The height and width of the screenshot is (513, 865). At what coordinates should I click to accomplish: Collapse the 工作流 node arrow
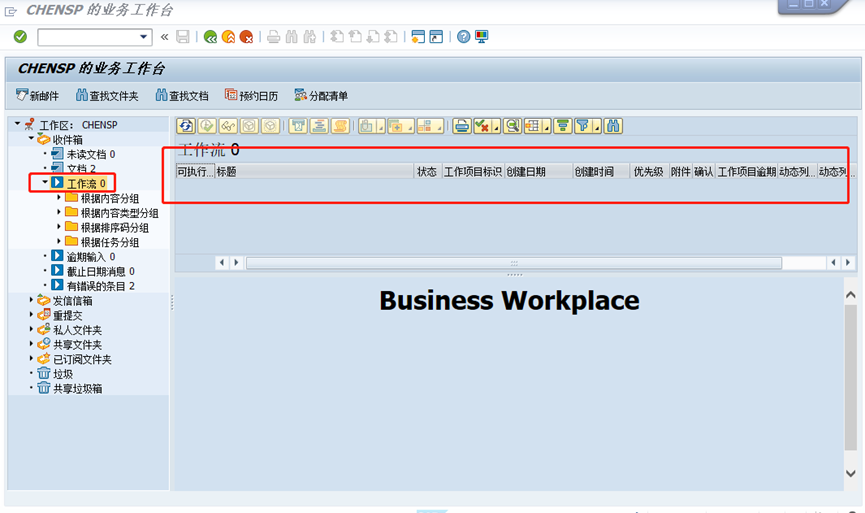point(45,183)
